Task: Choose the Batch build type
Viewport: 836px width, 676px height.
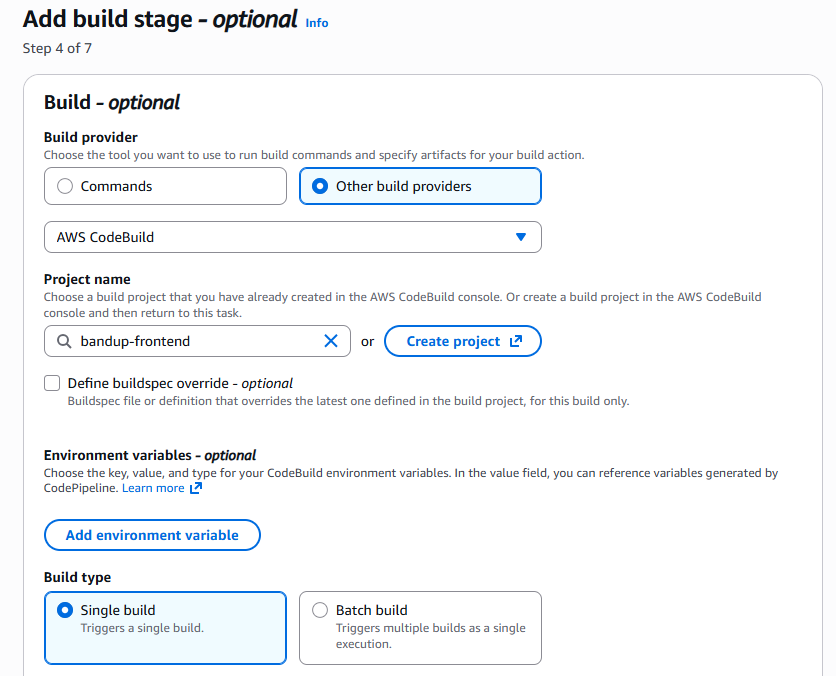Action: tap(320, 610)
